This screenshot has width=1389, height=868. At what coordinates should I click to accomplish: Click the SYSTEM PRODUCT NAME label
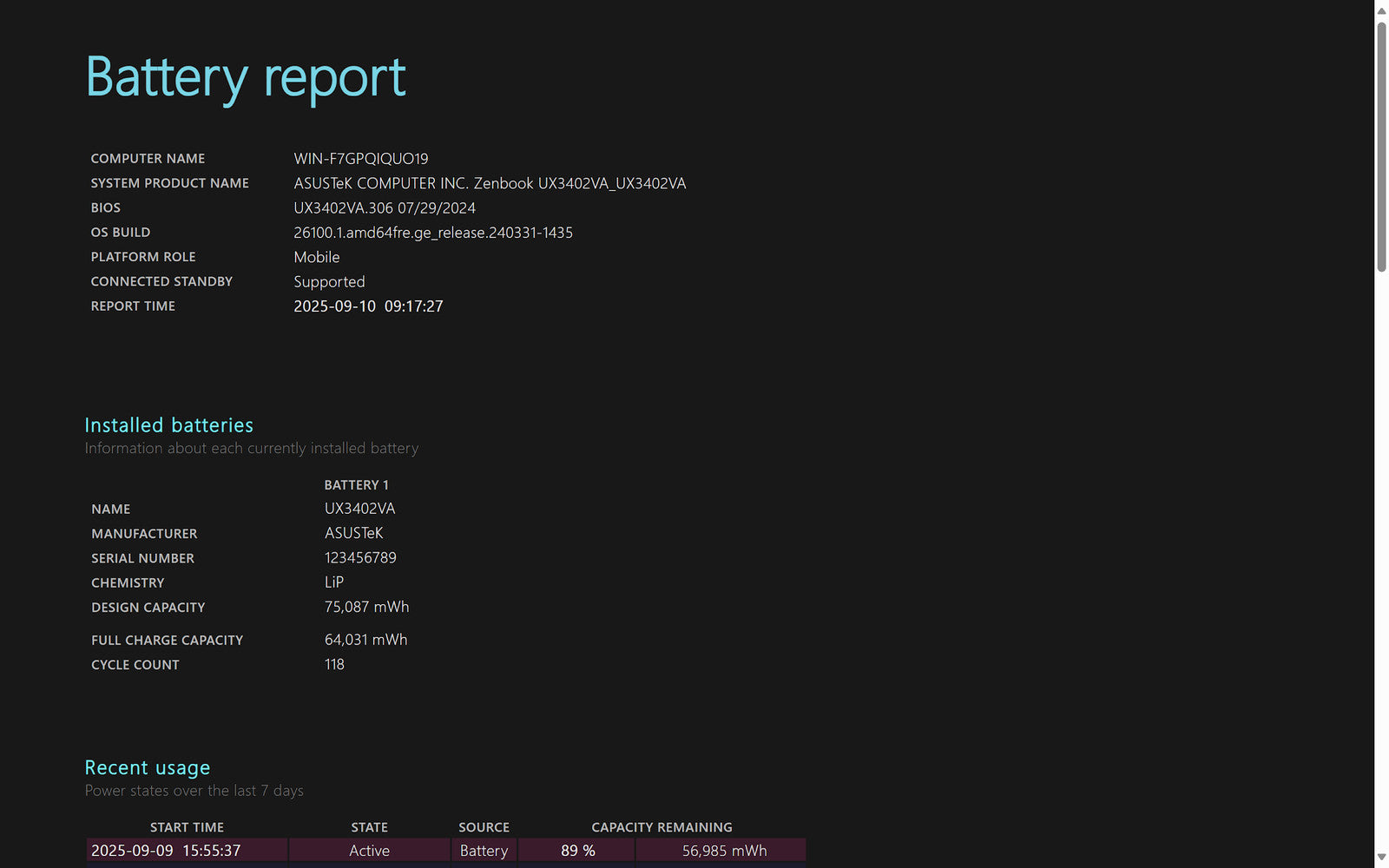[x=169, y=183]
